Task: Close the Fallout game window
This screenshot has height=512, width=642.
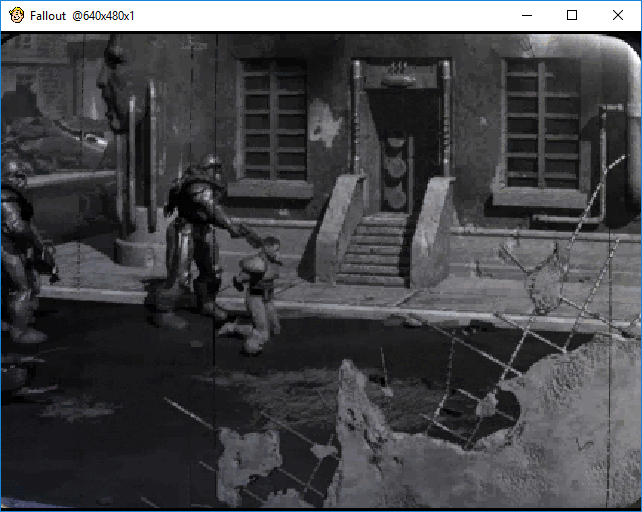Action: pos(618,16)
